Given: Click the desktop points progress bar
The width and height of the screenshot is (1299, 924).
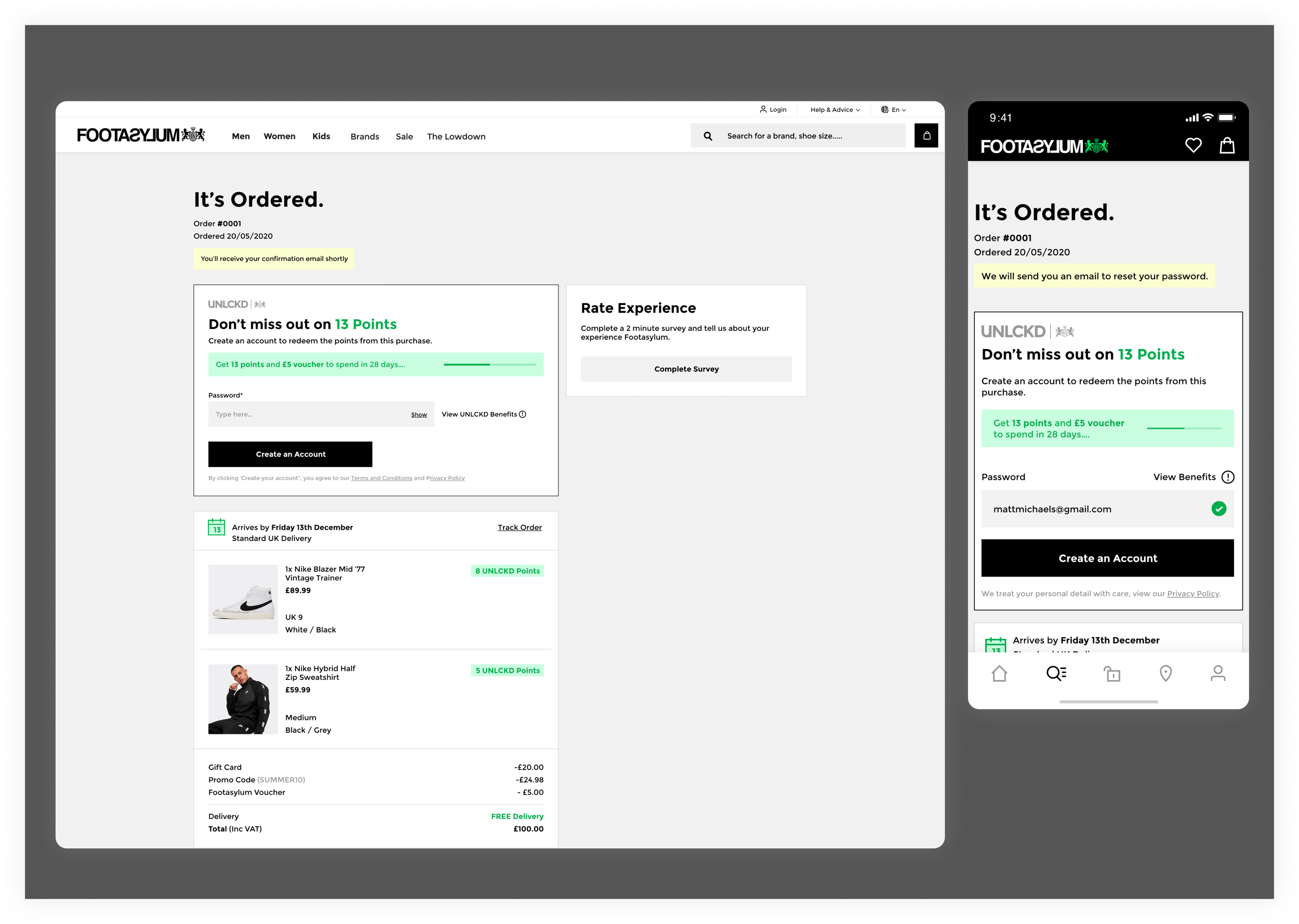Looking at the screenshot, I should pyautogui.click(x=489, y=365).
